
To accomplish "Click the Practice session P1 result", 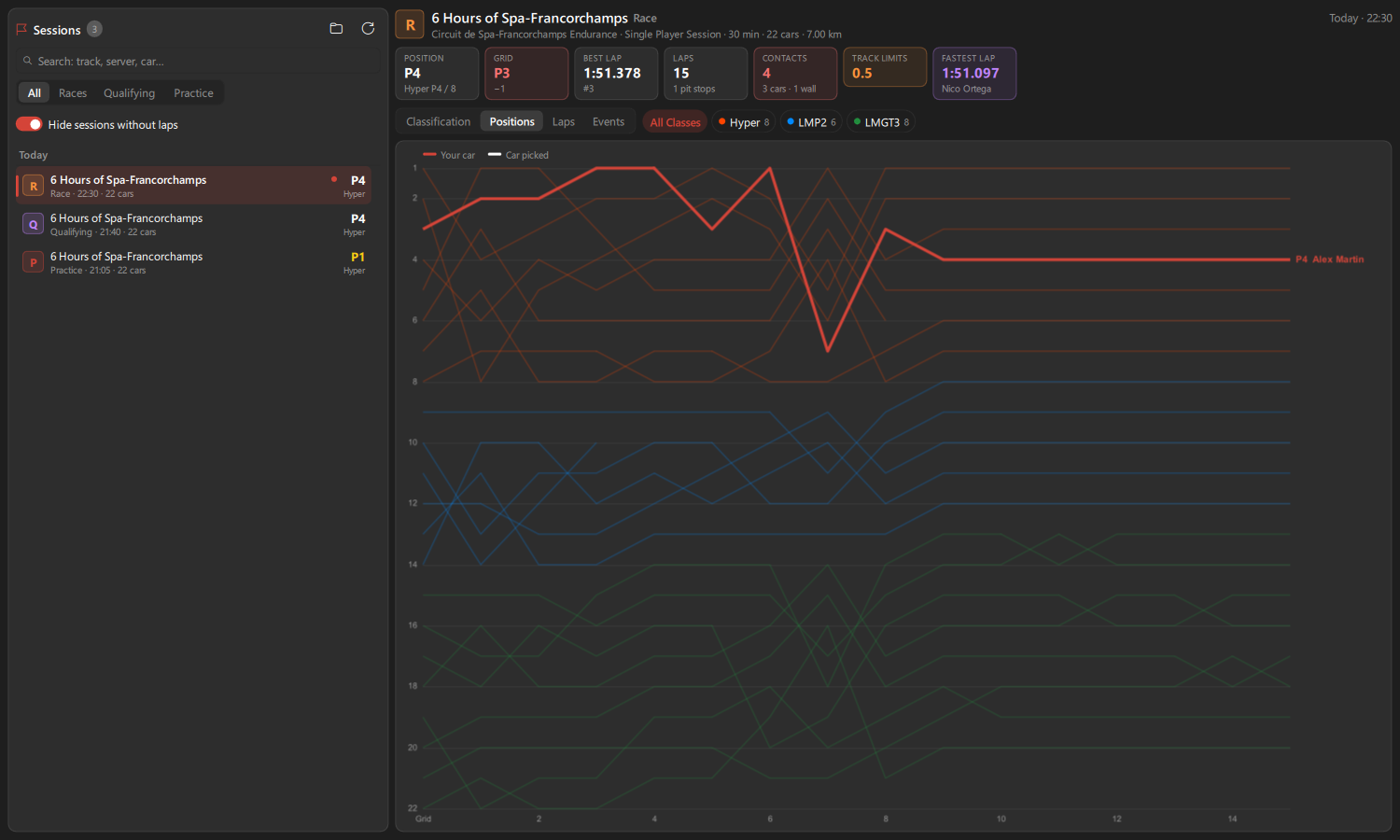I will [357, 257].
